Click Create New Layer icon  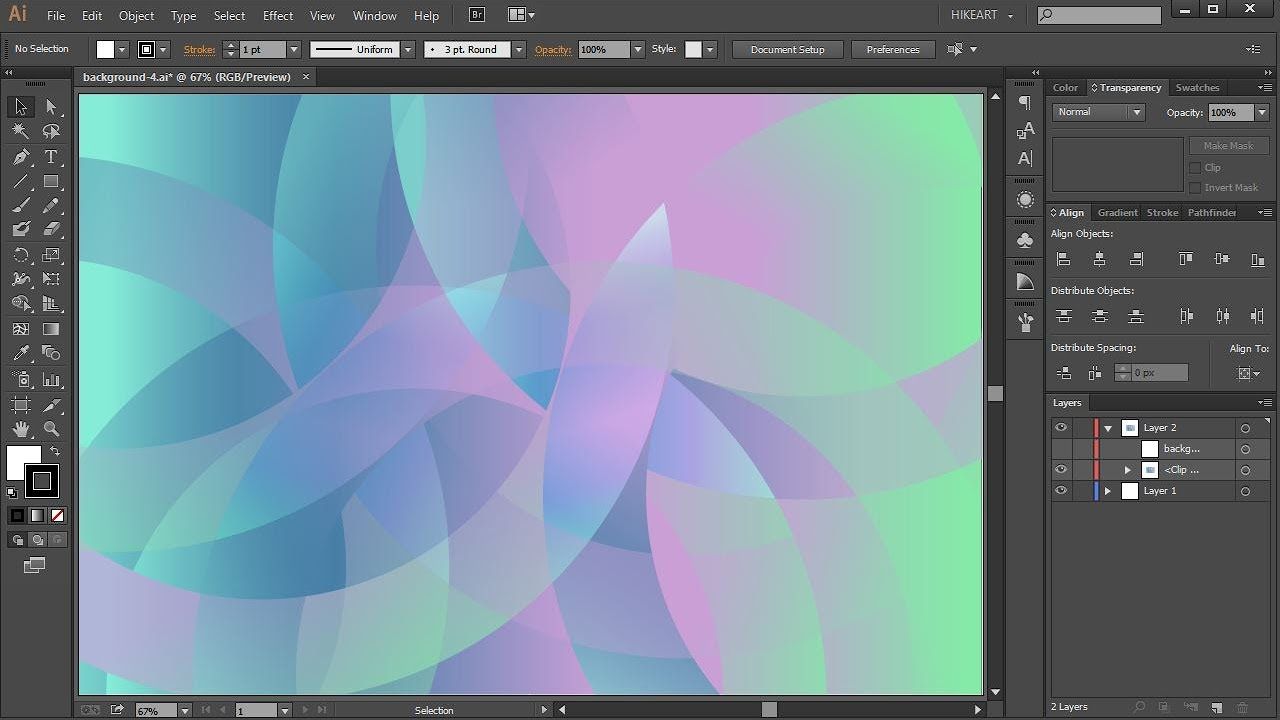[1217, 707]
